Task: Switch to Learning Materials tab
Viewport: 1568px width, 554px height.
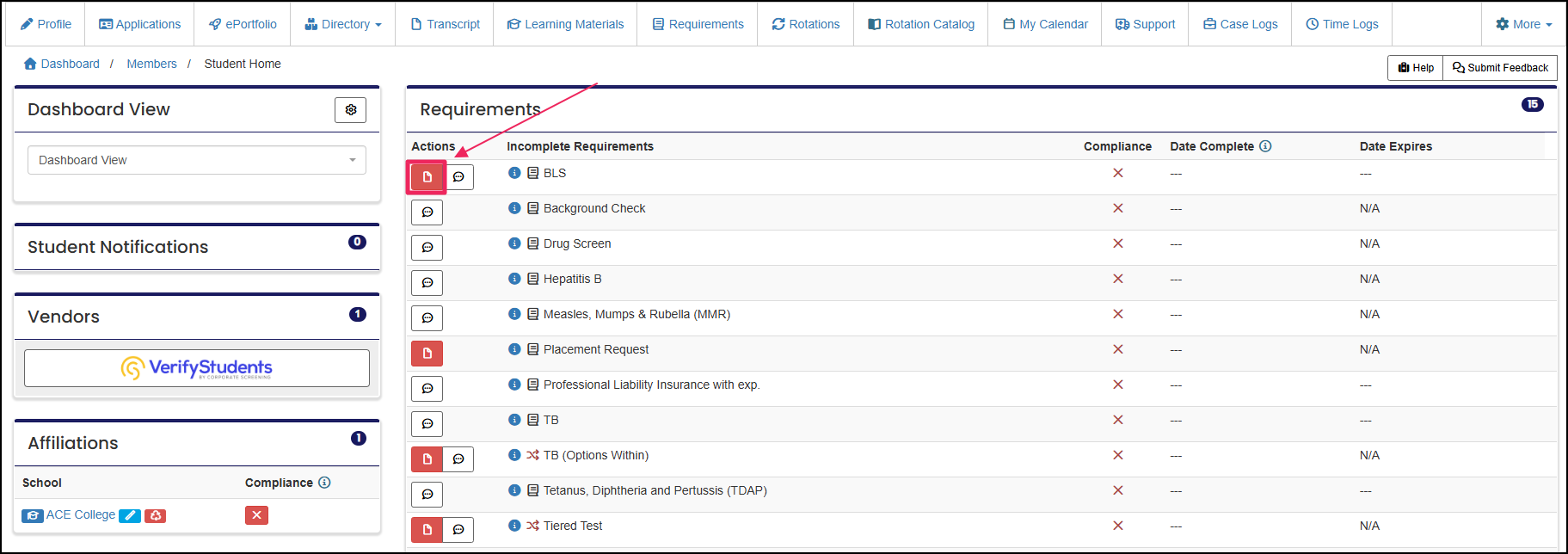Action: tap(565, 24)
